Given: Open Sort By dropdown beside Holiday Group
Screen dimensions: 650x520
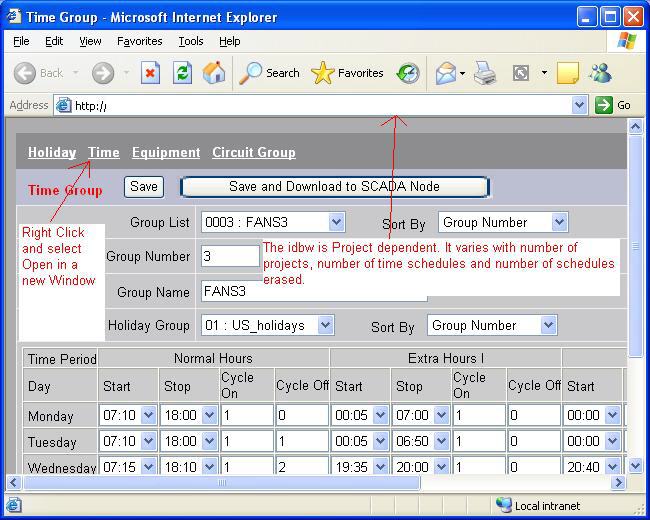Looking at the screenshot, I should point(548,325).
